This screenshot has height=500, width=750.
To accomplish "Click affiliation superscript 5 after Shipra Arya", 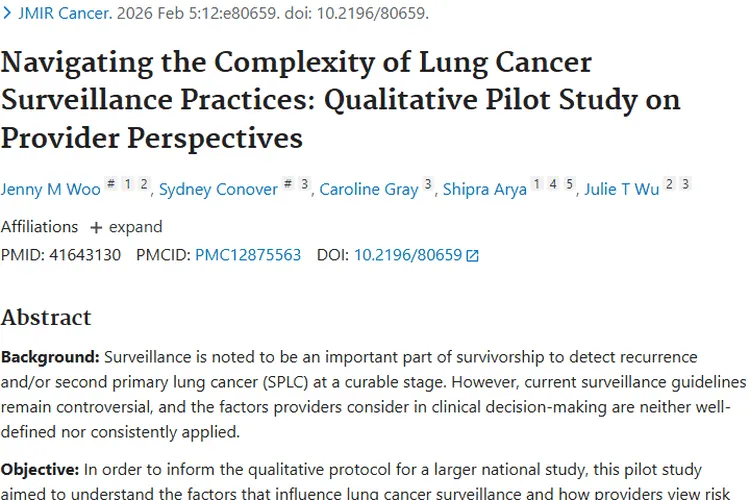I will [569, 184].
